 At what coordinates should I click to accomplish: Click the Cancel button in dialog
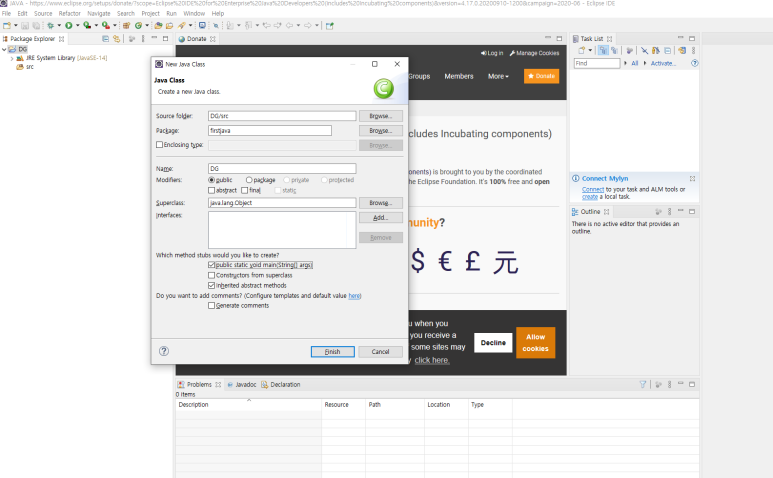click(380, 351)
